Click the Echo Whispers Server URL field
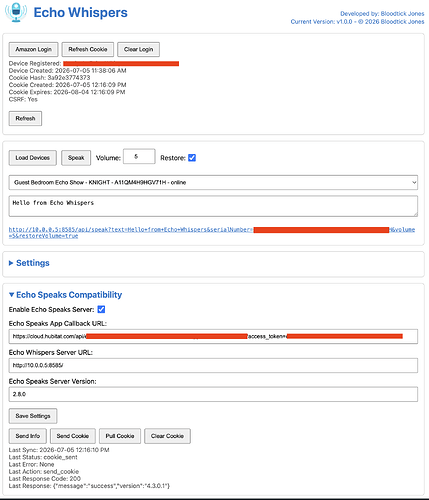 [x=213, y=365]
